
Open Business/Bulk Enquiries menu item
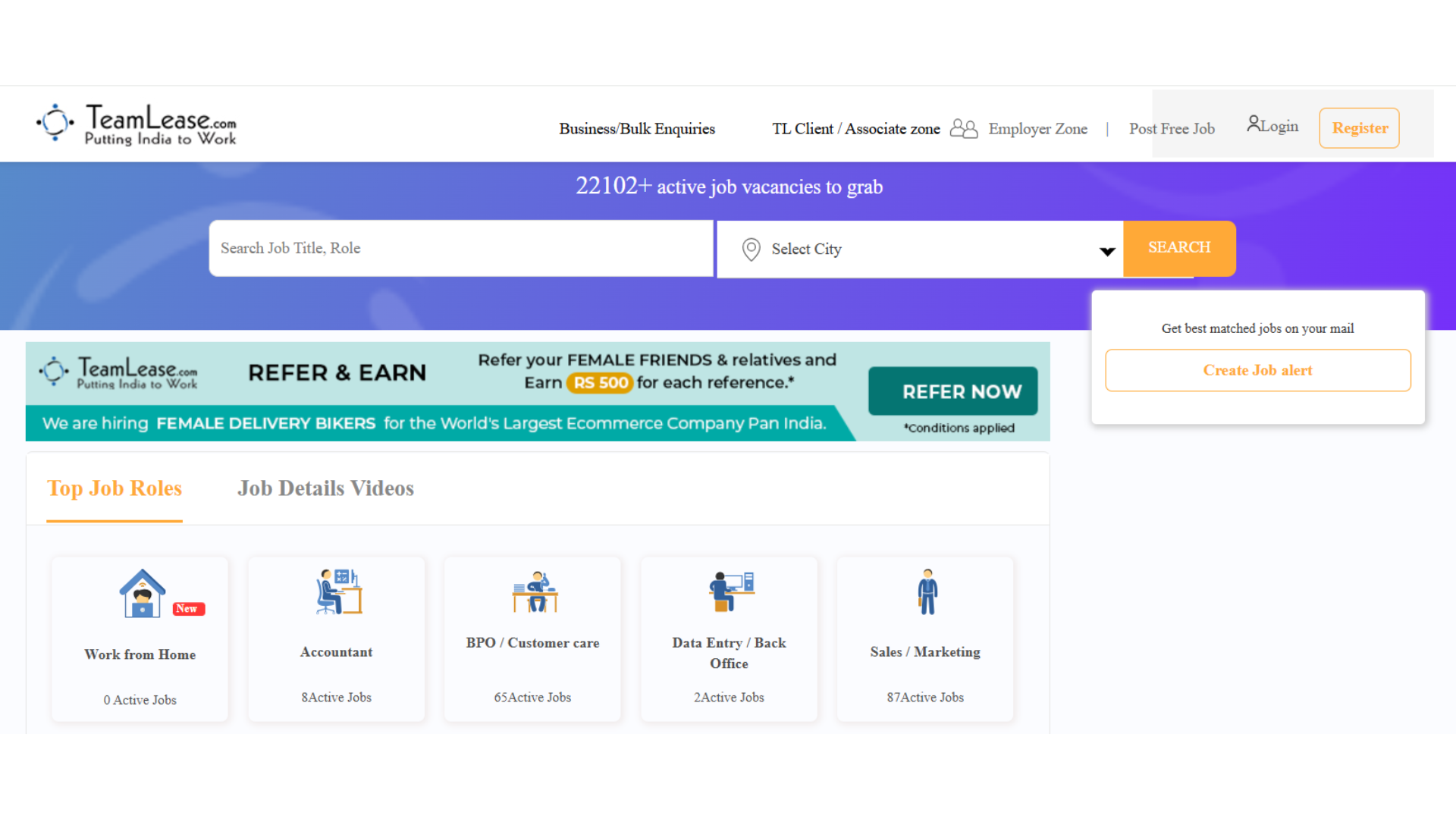point(637,129)
